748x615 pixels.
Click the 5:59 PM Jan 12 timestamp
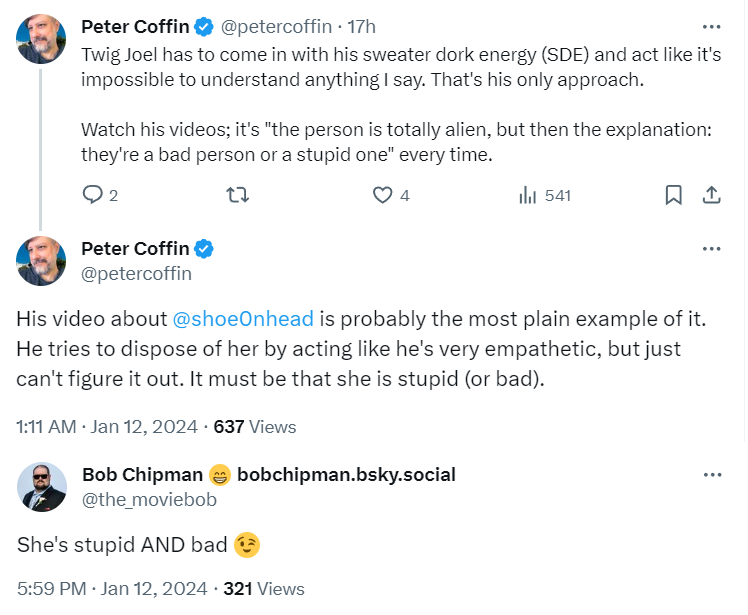click(111, 589)
